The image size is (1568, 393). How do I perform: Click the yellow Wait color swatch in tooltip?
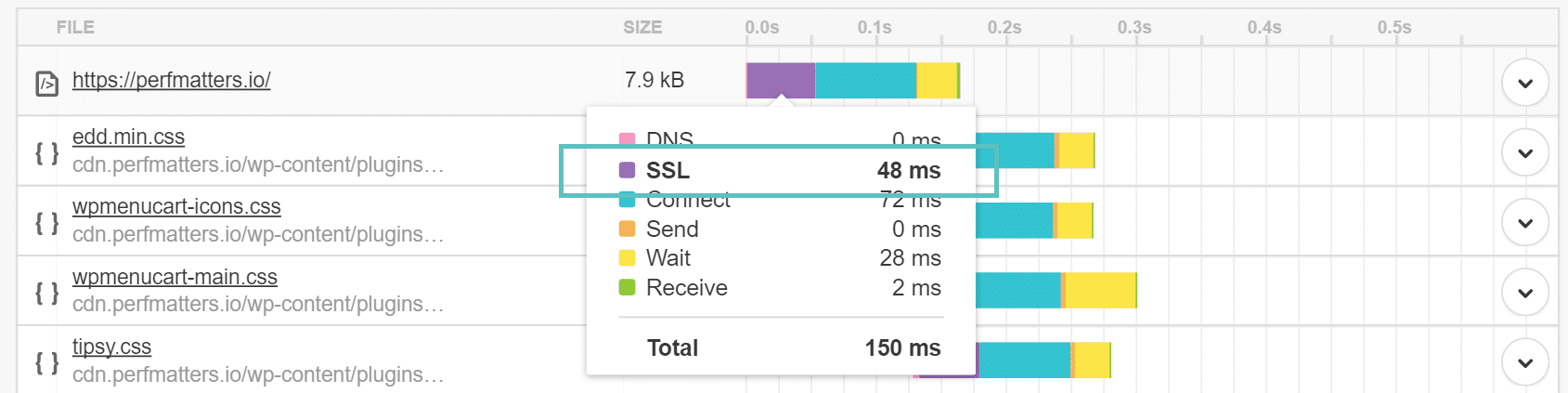628,258
